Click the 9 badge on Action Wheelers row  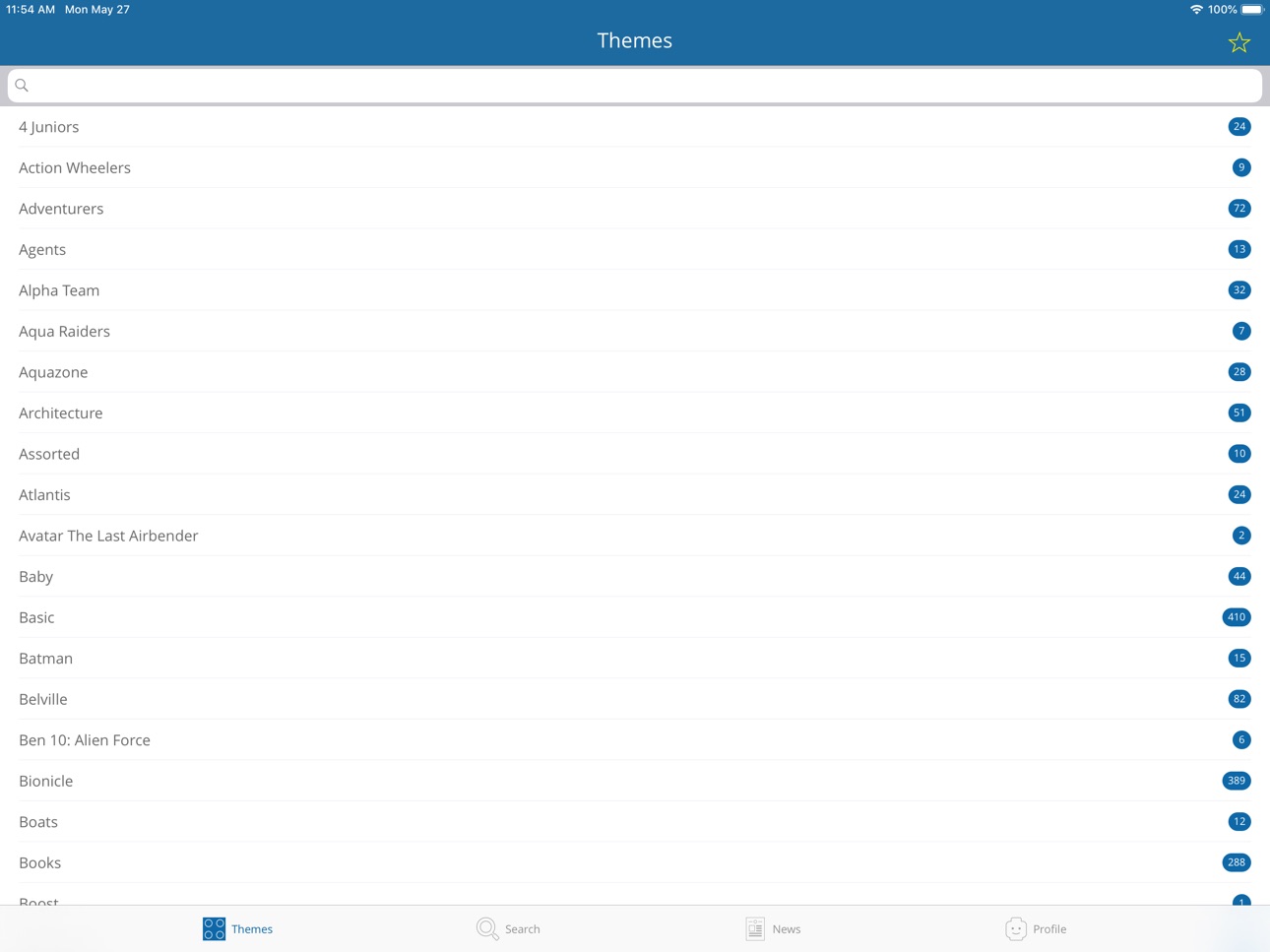tap(1241, 167)
